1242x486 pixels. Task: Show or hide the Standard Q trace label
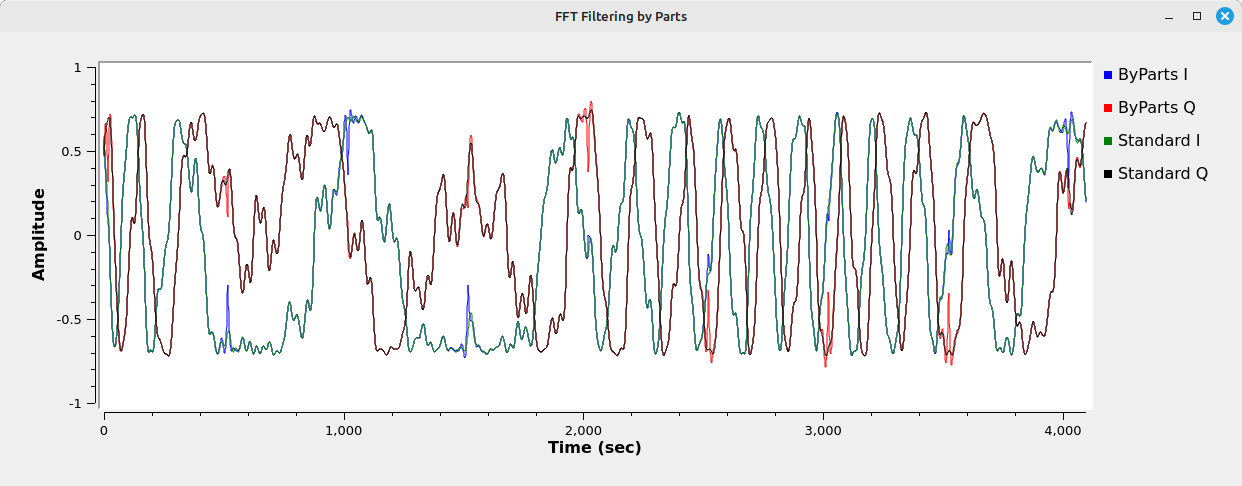pos(1162,174)
